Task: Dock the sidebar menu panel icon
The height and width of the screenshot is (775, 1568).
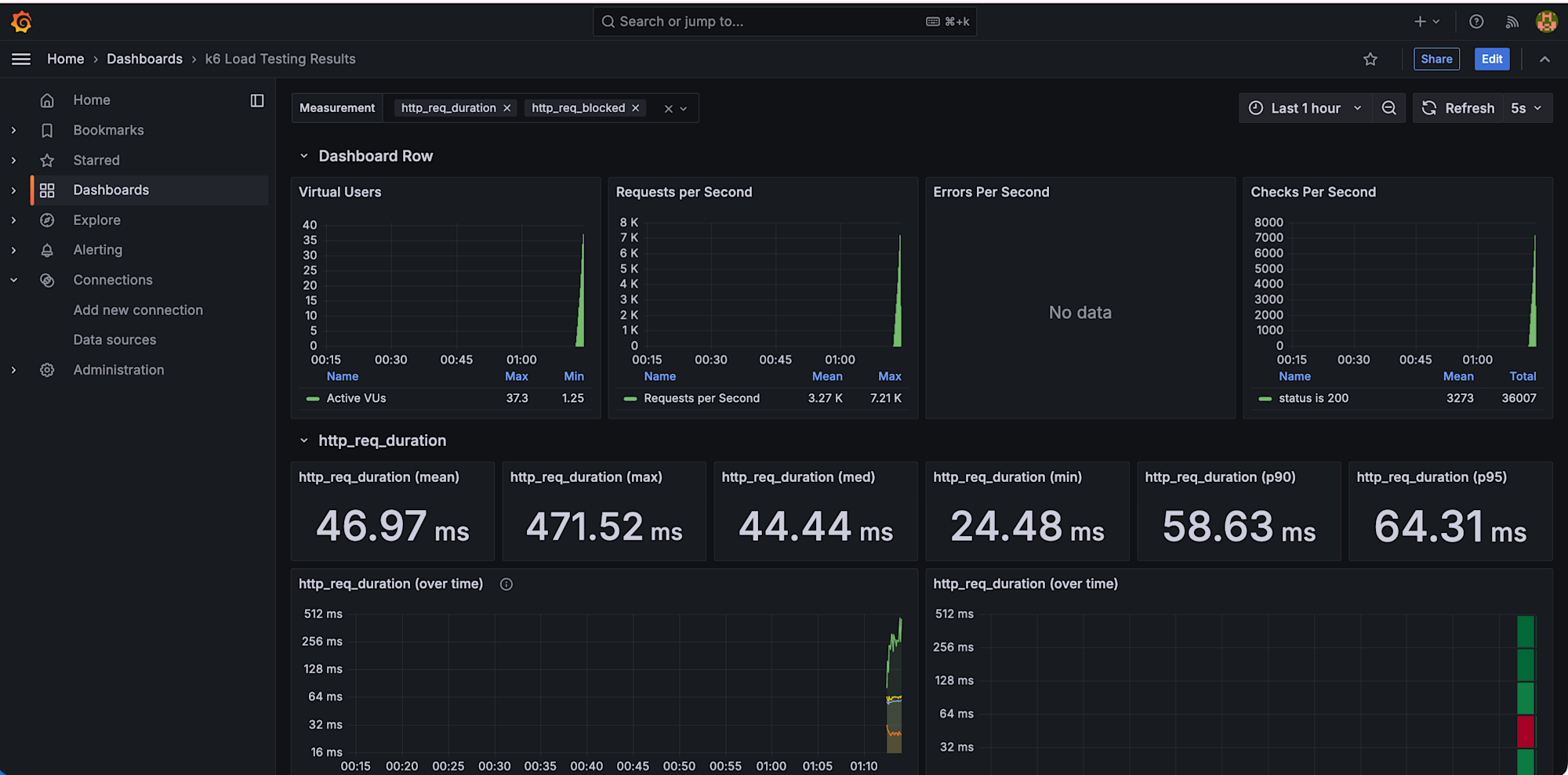Action: tap(257, 100)
